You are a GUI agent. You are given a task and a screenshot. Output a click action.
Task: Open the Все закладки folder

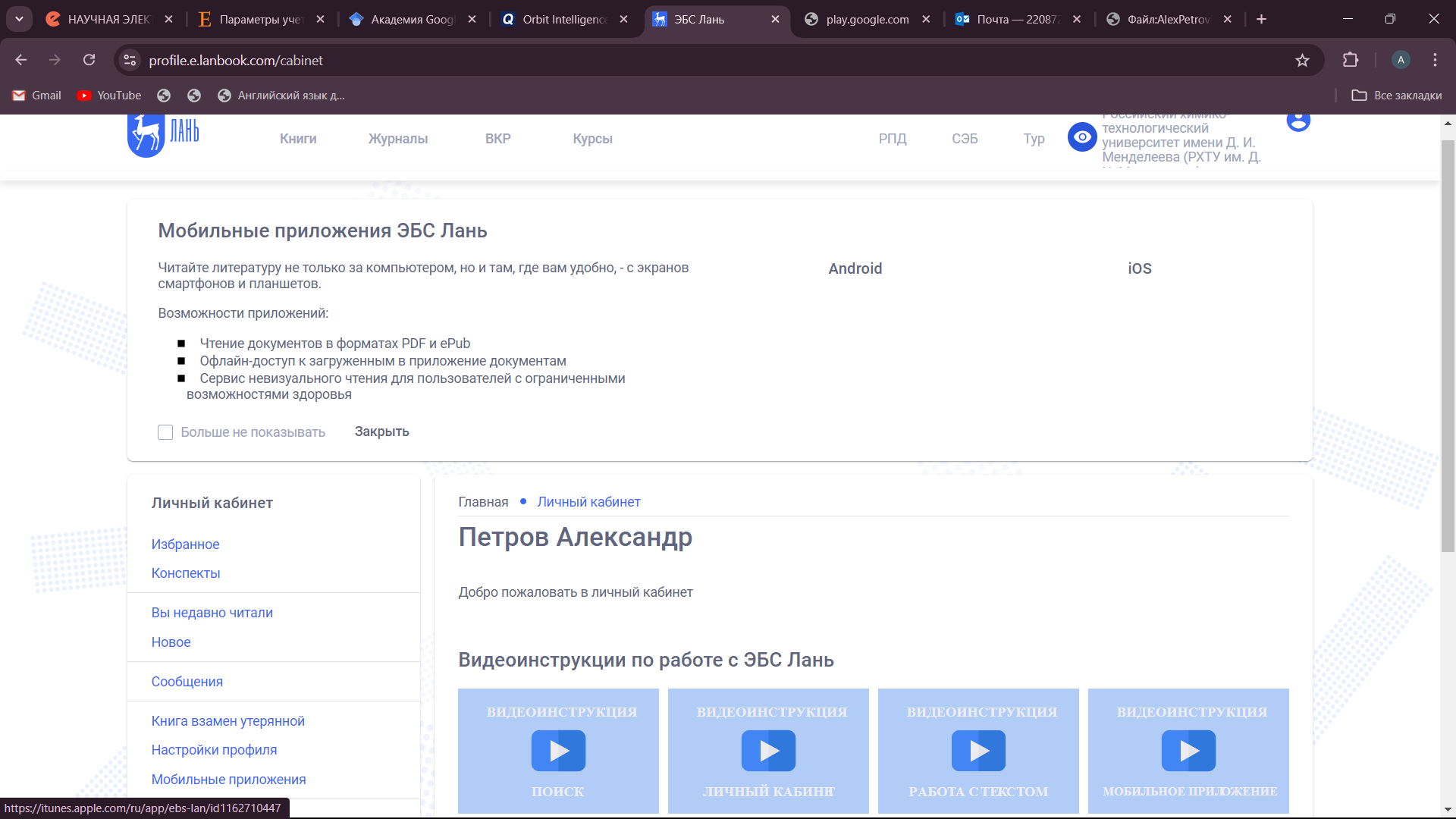pos(1397,96)
